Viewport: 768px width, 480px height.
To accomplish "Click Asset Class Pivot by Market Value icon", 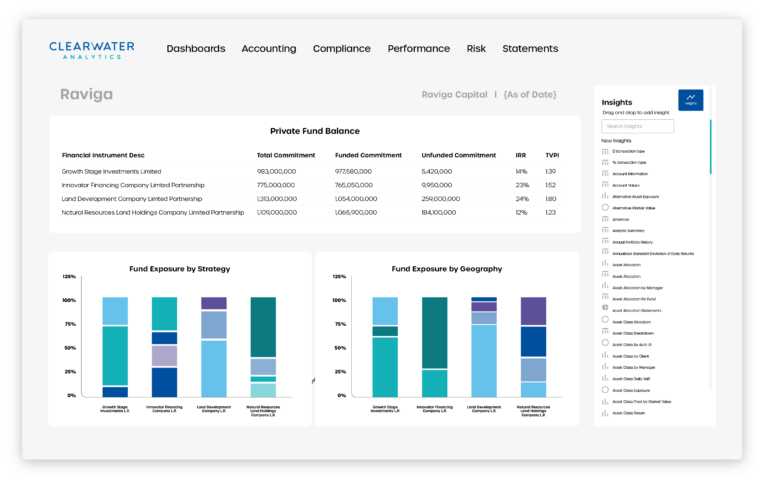I will (x=605, y=401).
